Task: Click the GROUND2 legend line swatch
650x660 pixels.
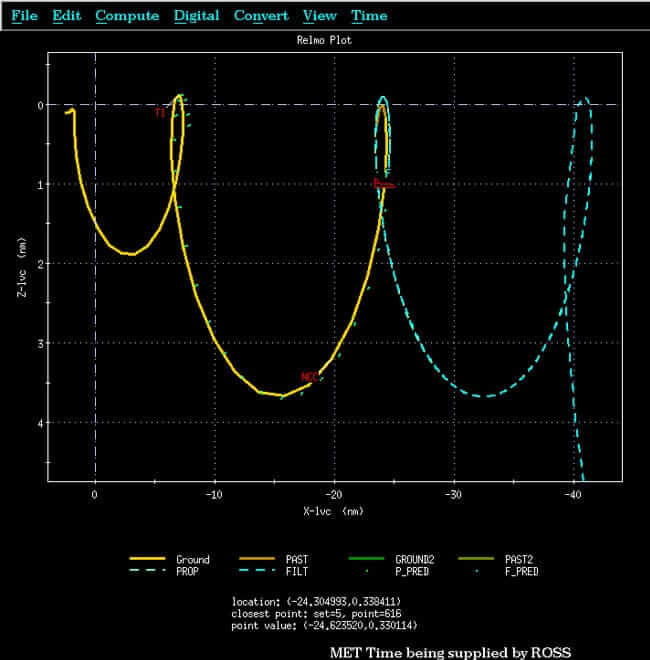Action: [368, 559]
